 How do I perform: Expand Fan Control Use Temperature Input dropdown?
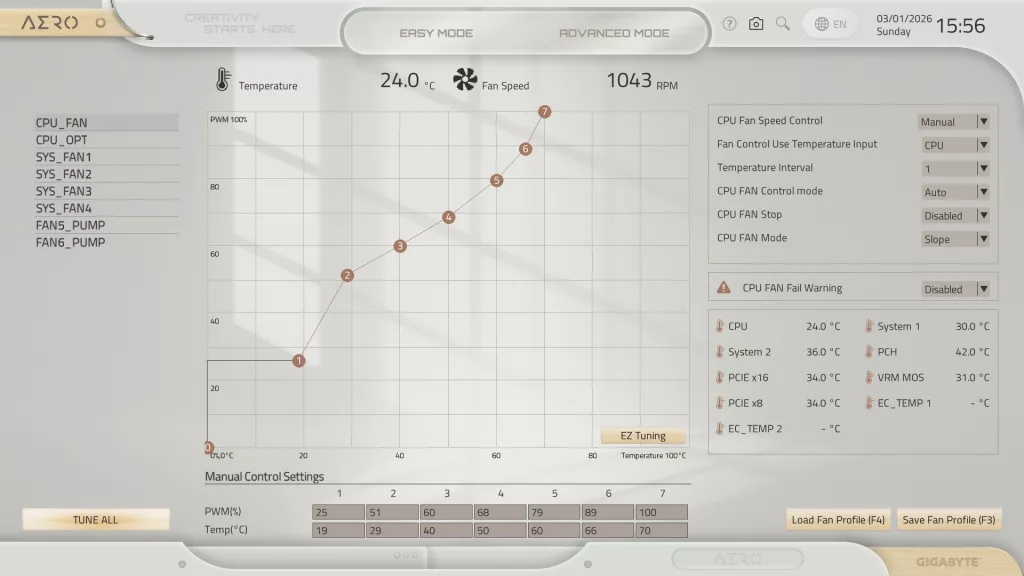click(954, 145)
